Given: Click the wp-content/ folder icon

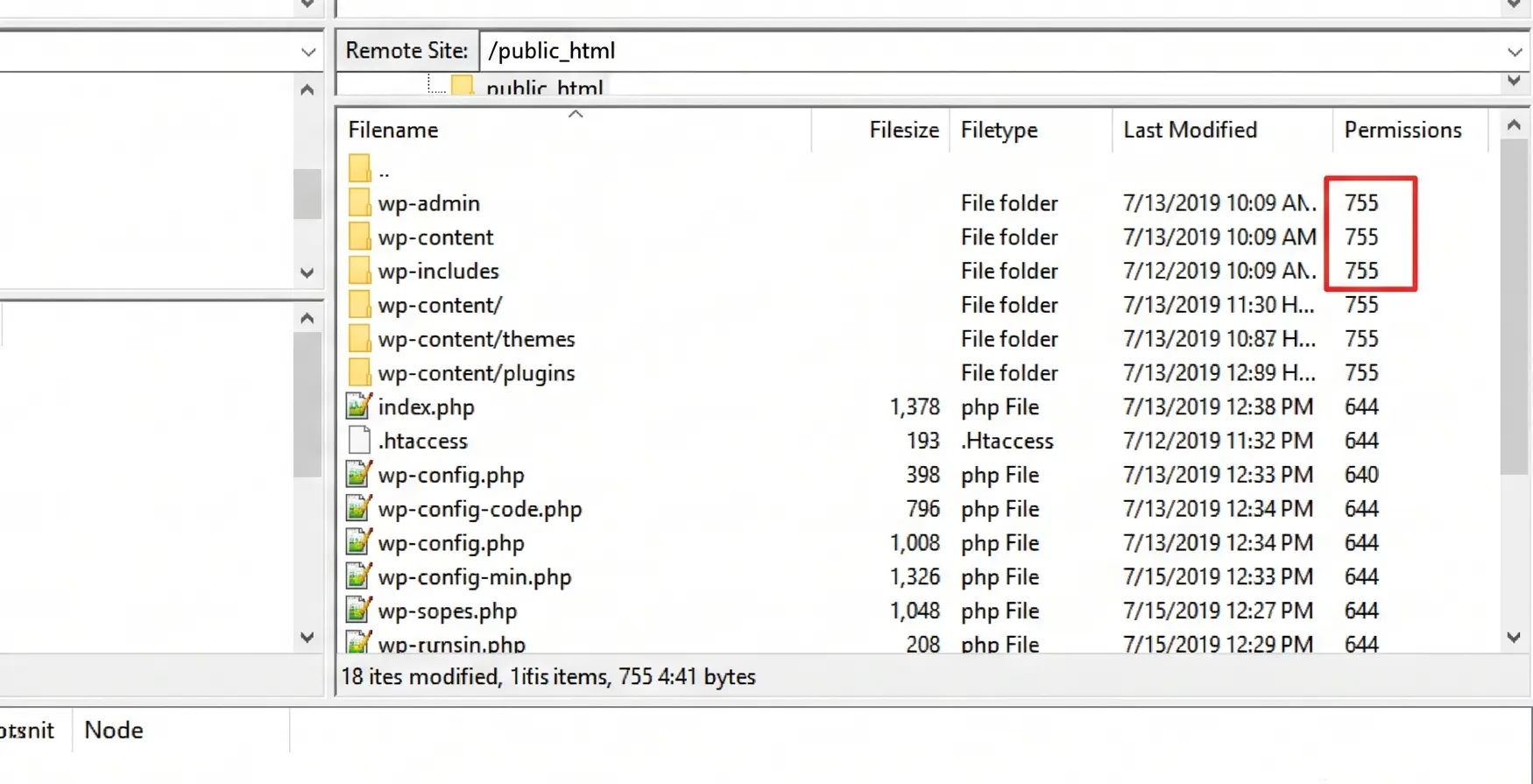Looking at the screenshot, I should coord(359,305).
